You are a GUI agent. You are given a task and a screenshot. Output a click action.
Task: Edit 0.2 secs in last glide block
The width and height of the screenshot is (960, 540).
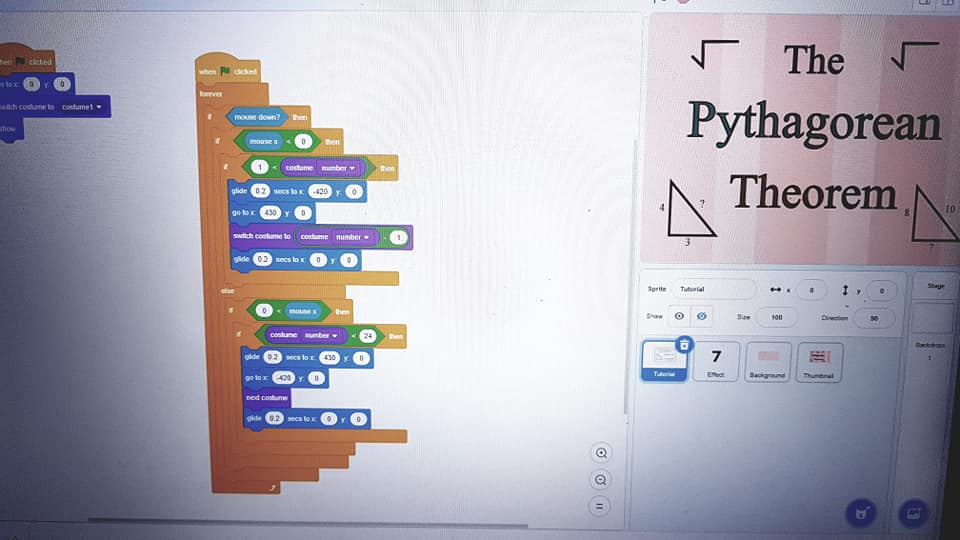[274, 418]
